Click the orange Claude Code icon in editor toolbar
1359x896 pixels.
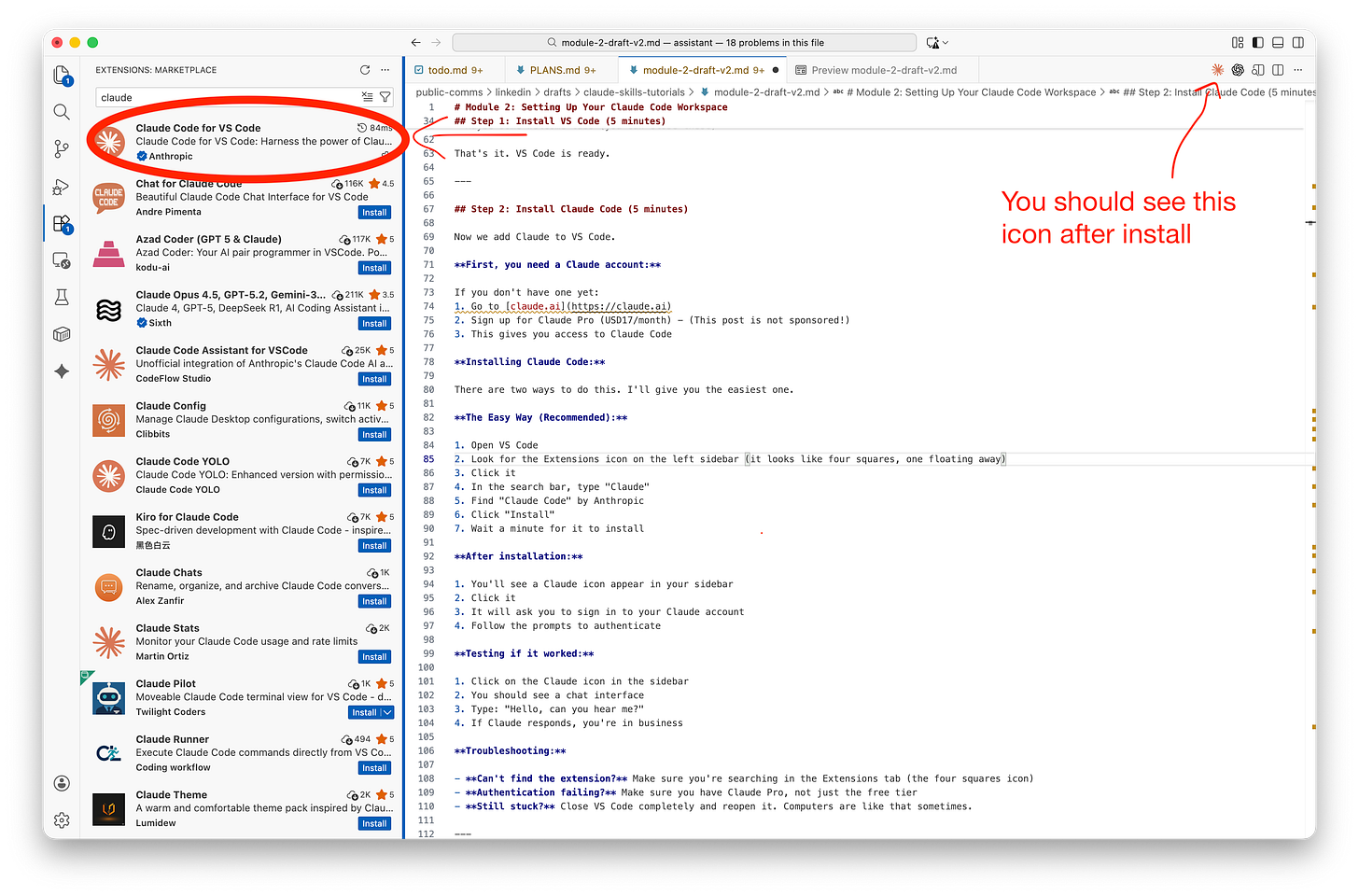coord(1217,70)
